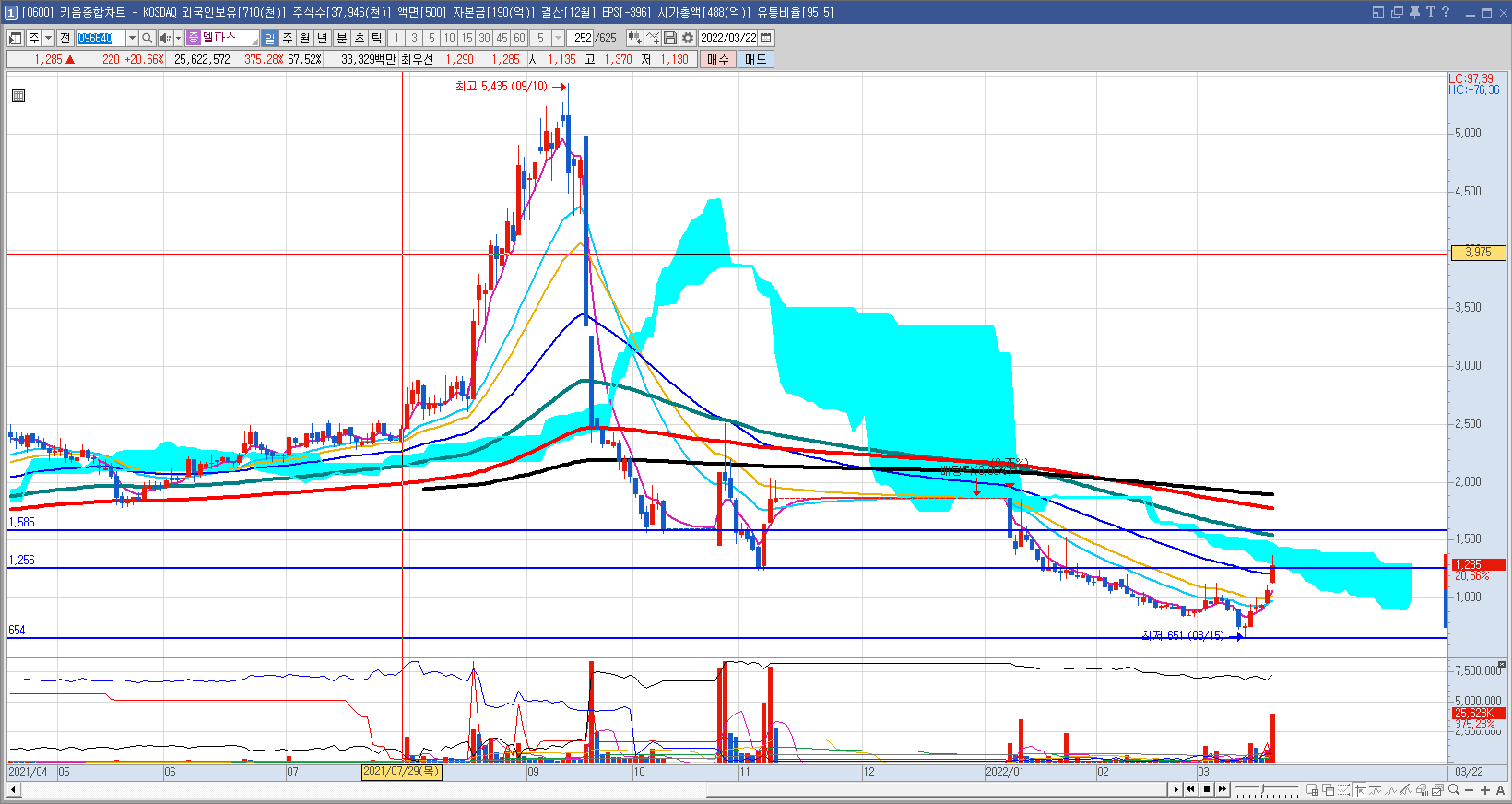The width and height of the screenshot is (1512, 804).
Task: Click the stop button in bottom toolbar
Action: 1207,789
